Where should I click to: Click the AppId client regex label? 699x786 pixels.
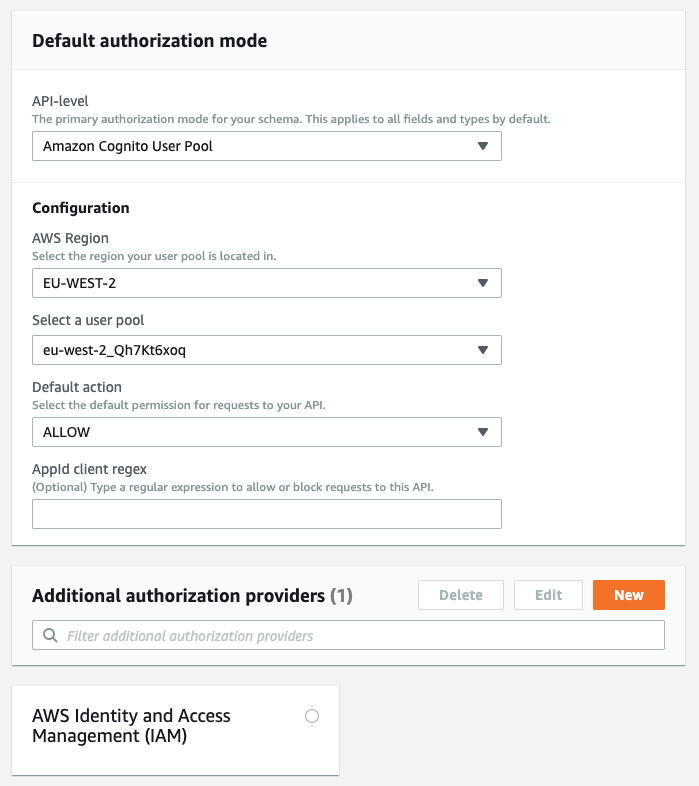[89, 469]
